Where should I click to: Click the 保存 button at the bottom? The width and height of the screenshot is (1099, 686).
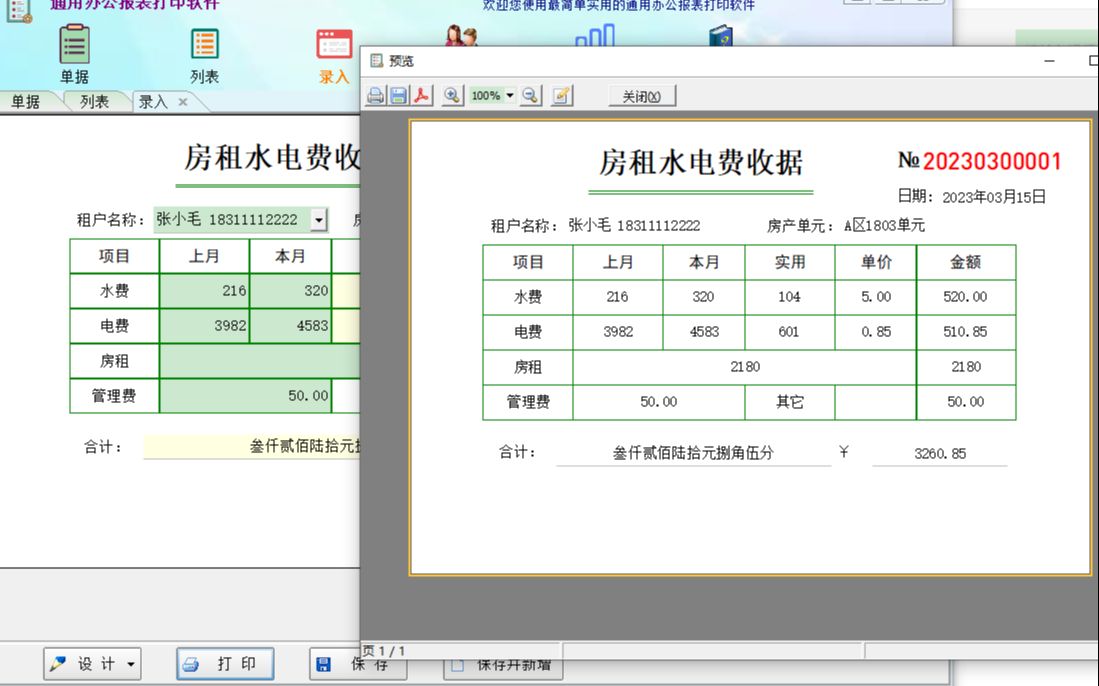(356, 662)
